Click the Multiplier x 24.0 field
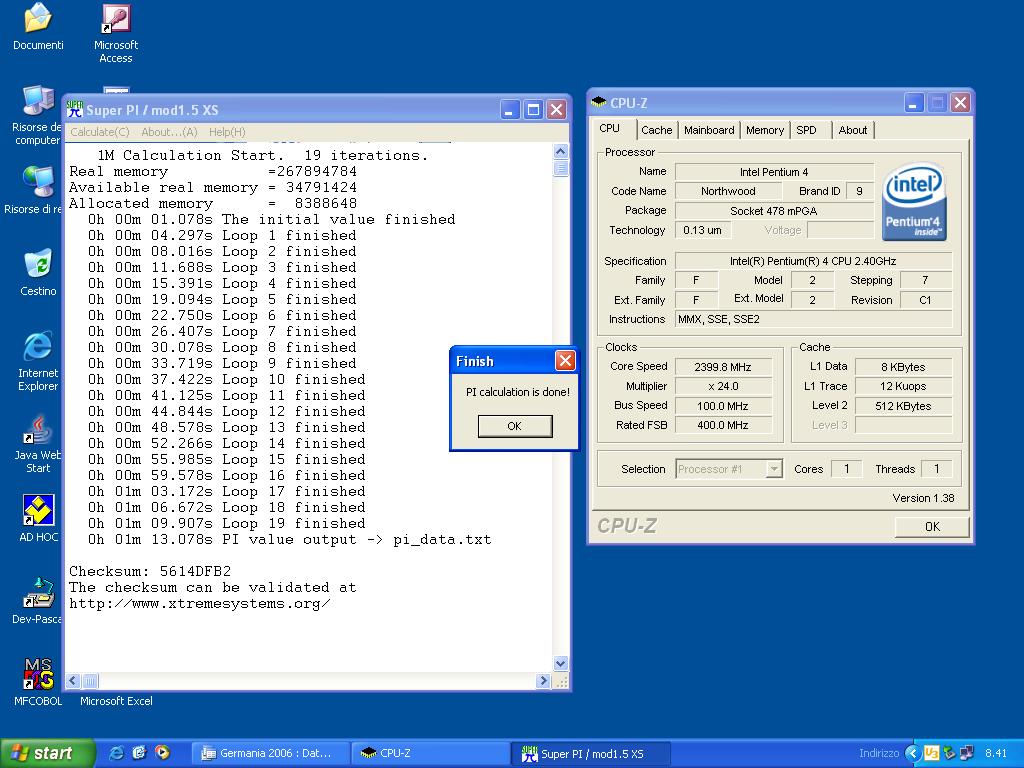 pos(723,386)
